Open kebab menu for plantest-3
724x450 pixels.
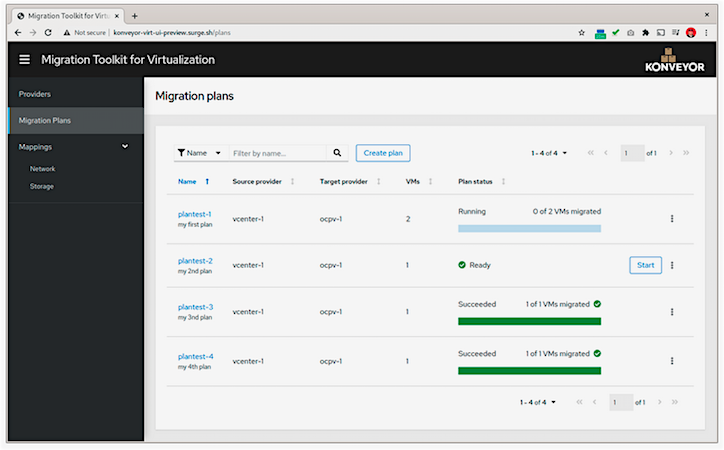(x=672, y=312)
